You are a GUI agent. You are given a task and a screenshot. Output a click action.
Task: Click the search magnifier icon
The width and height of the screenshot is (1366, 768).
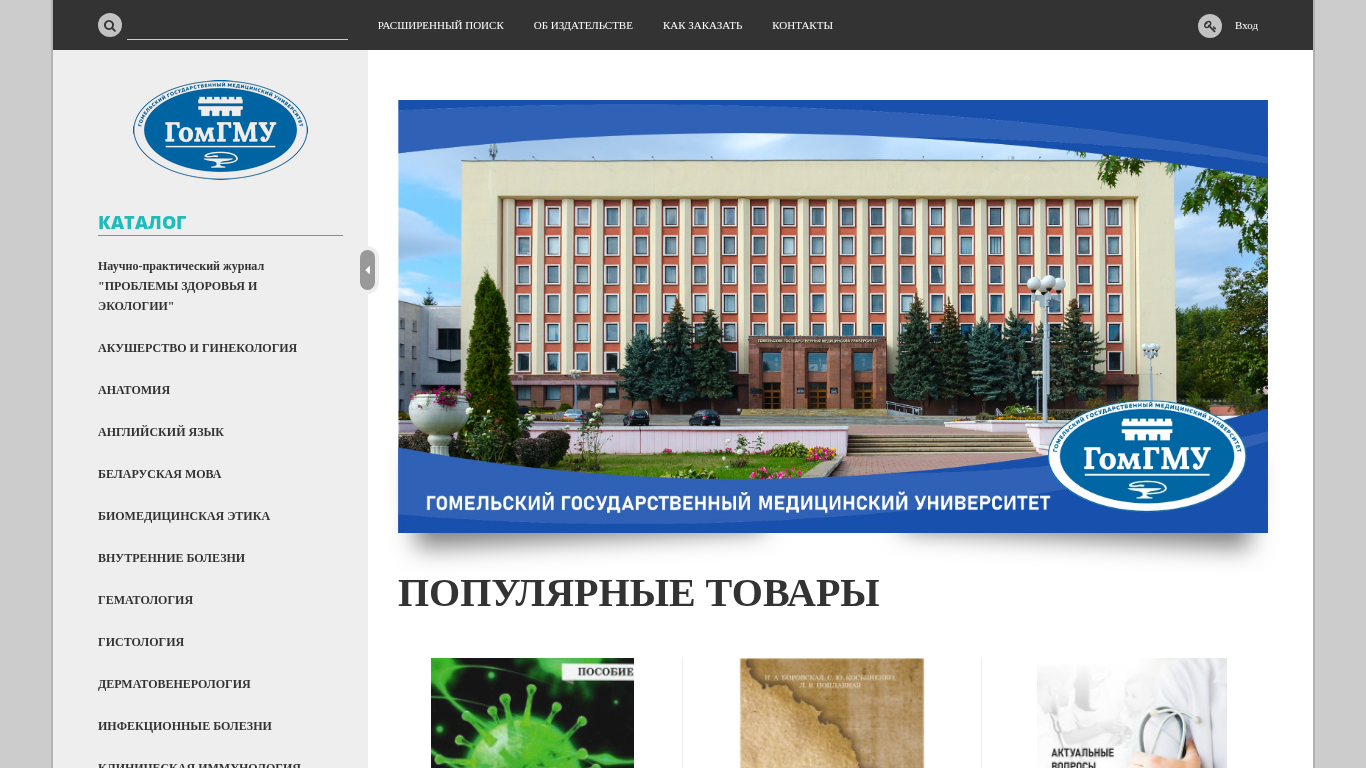pyautogui.click(x=110, y=25)
